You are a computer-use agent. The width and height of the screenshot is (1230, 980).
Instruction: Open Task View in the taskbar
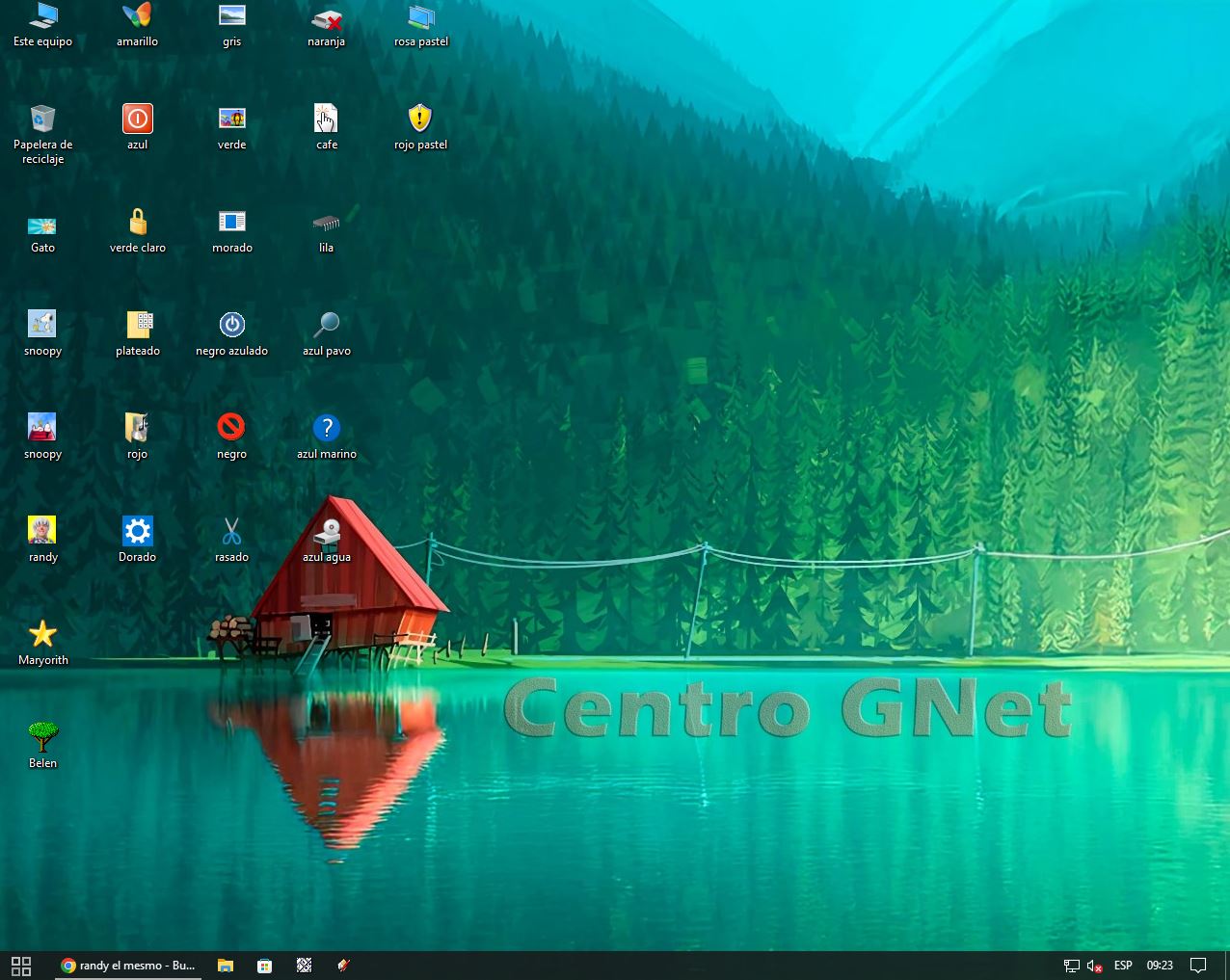[x=21, y=966]
